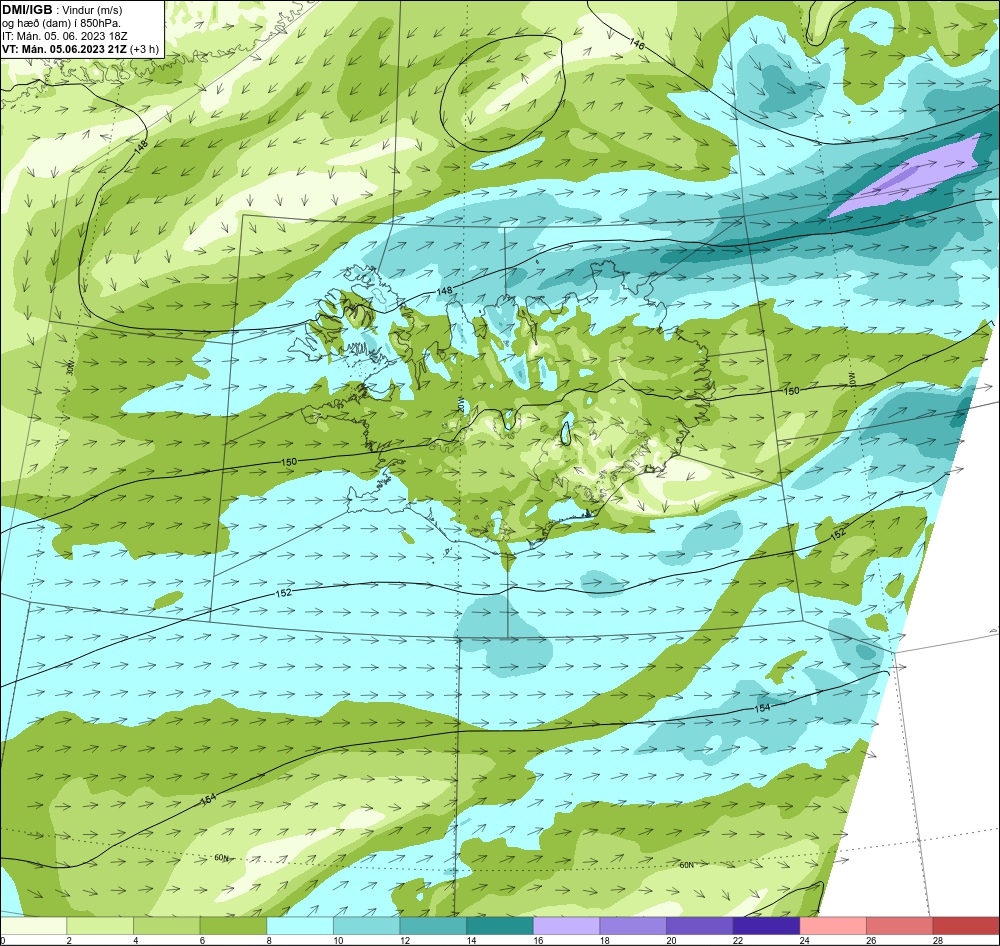The height and width of the screenshot is (946, 1000).
Task: Pick the palest 0–2 m/s legend swatch
Action: 33,926
